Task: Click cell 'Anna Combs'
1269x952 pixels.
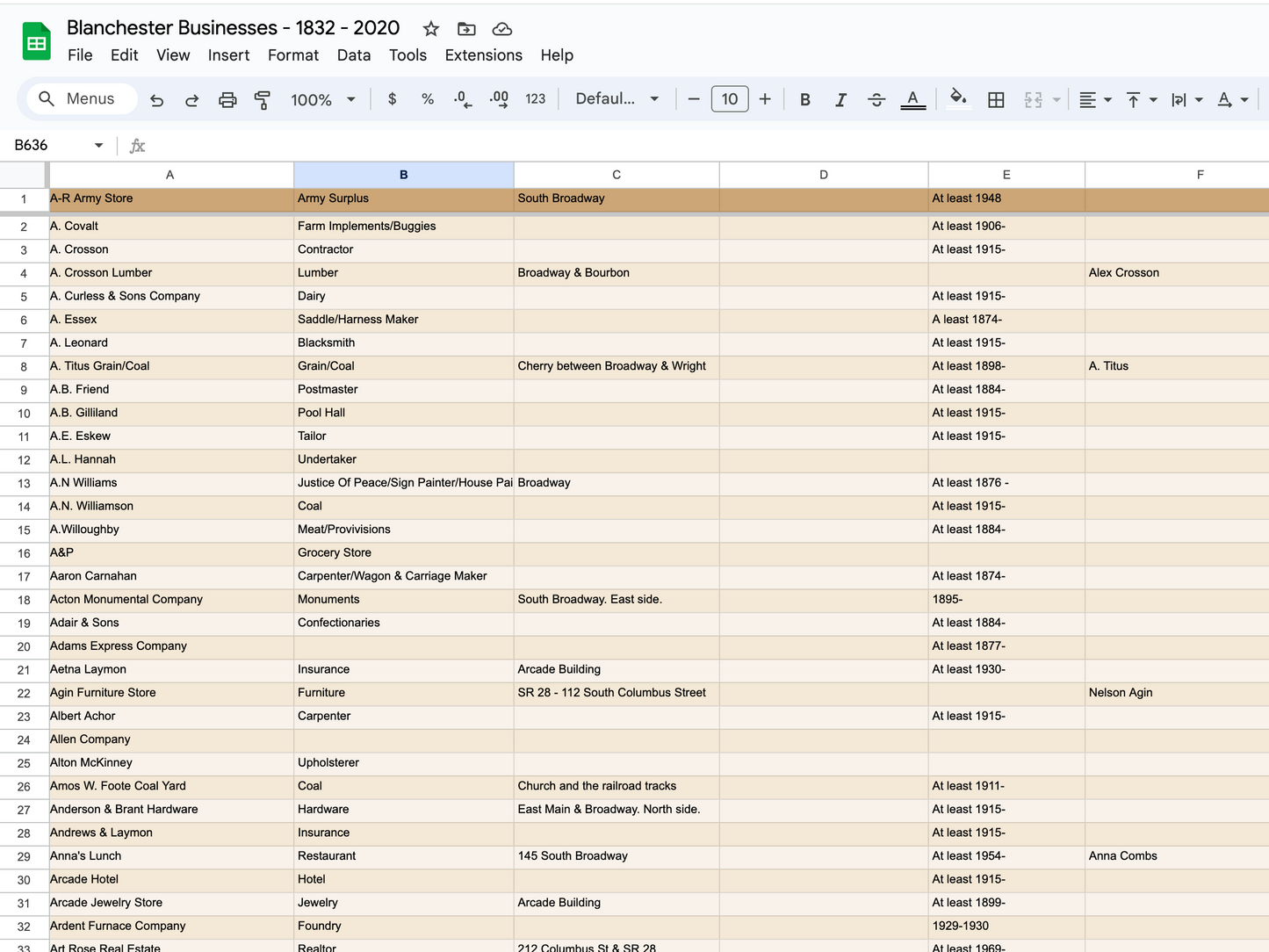Action: point(1178,855)
